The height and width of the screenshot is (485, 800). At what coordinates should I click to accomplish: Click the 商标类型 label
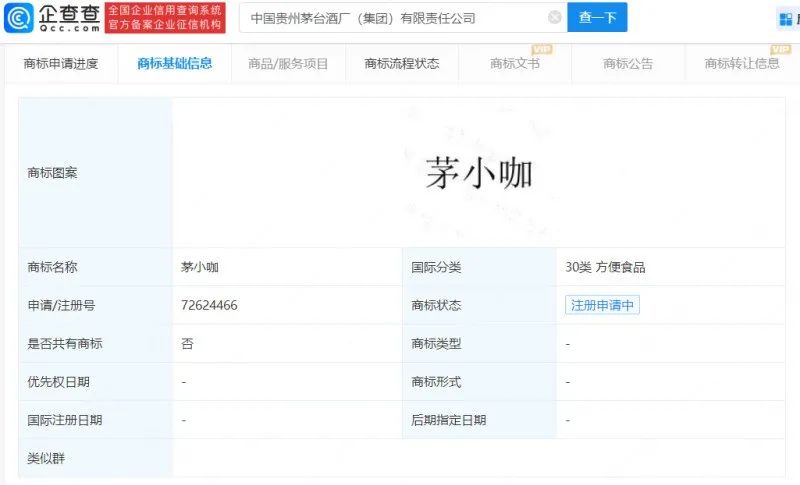(x=436, y=343)
